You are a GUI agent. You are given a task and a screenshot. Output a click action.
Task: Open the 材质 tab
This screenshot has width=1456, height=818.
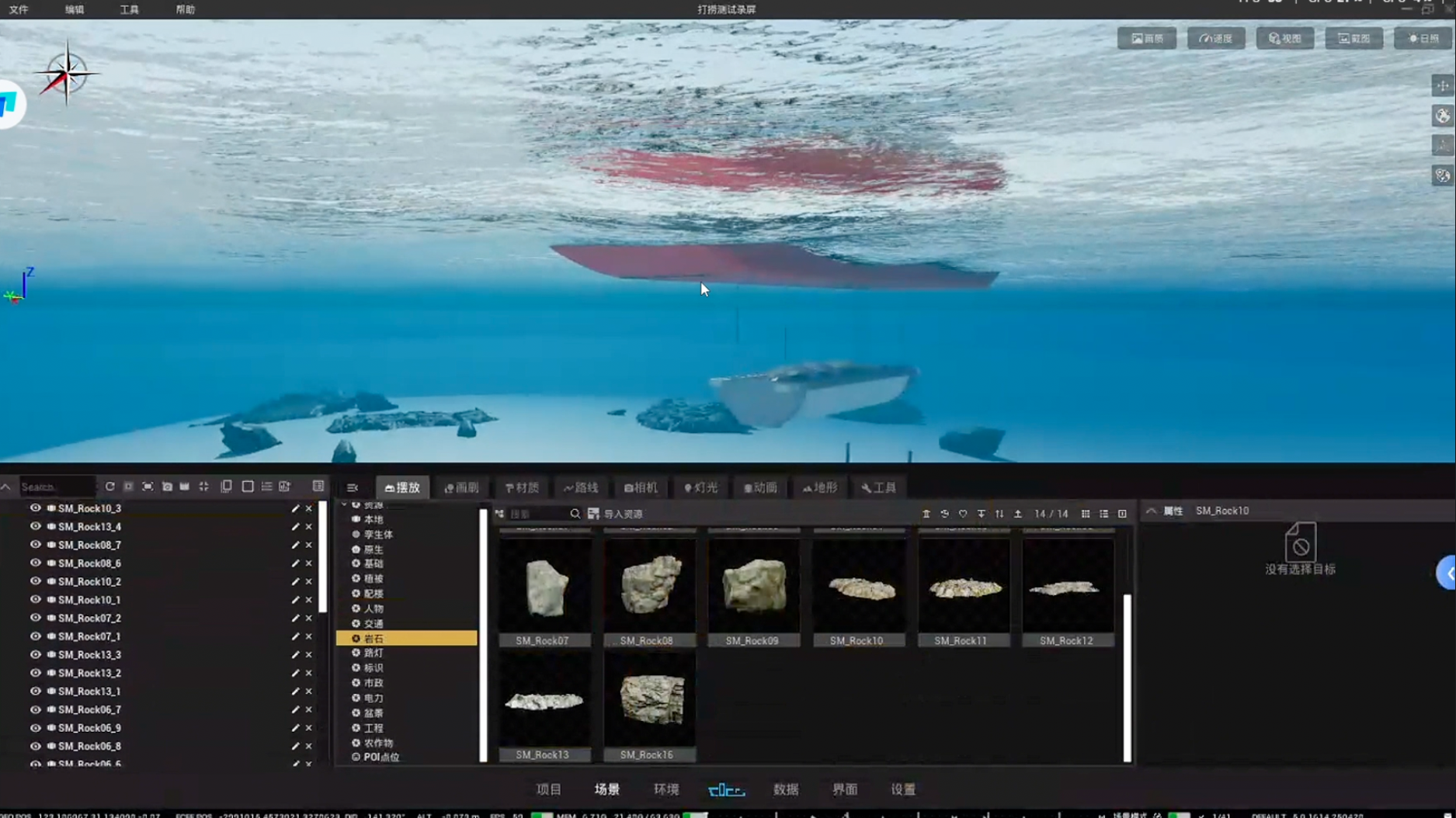(522, 487)
